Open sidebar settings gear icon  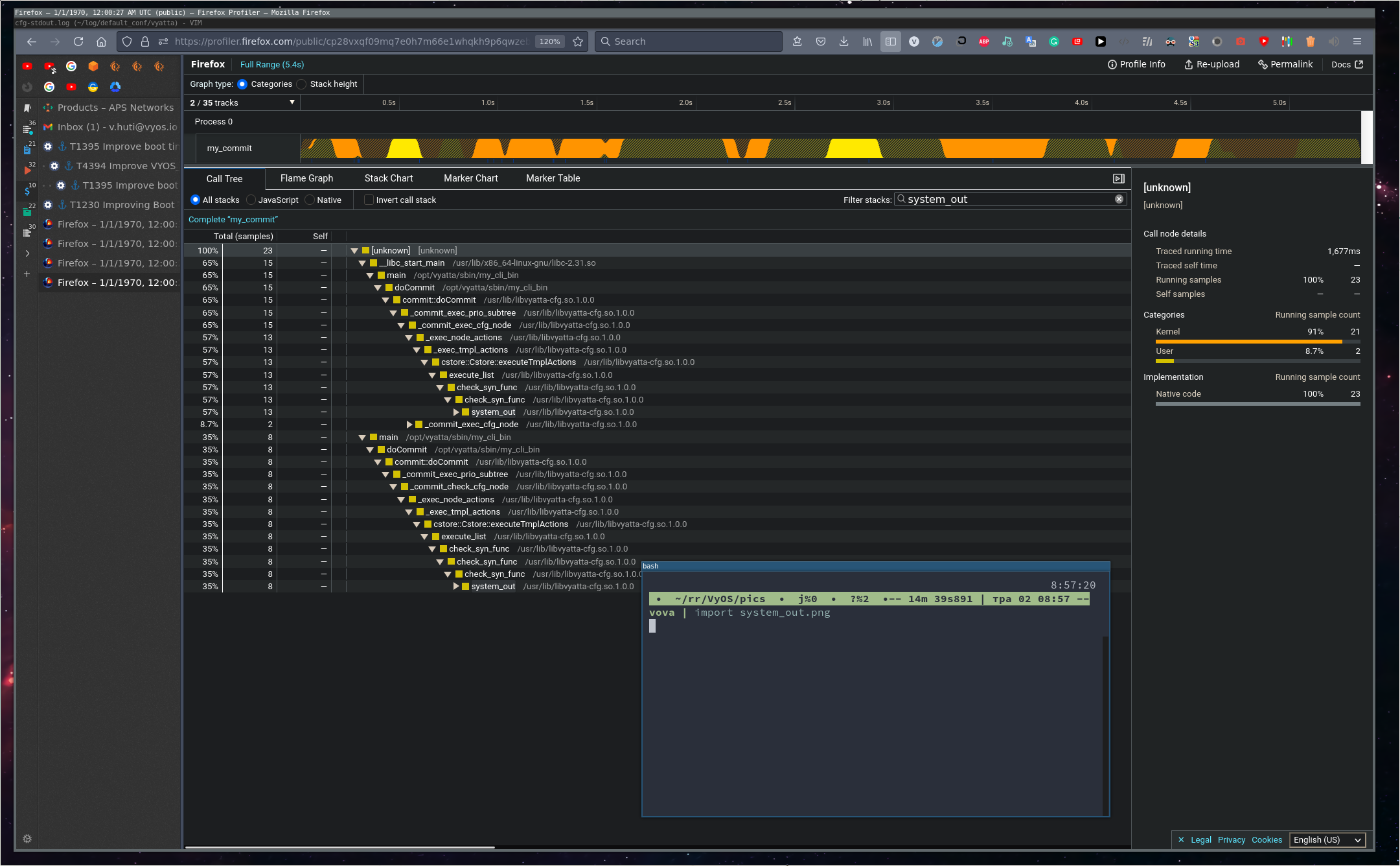[x=27, y=839]
